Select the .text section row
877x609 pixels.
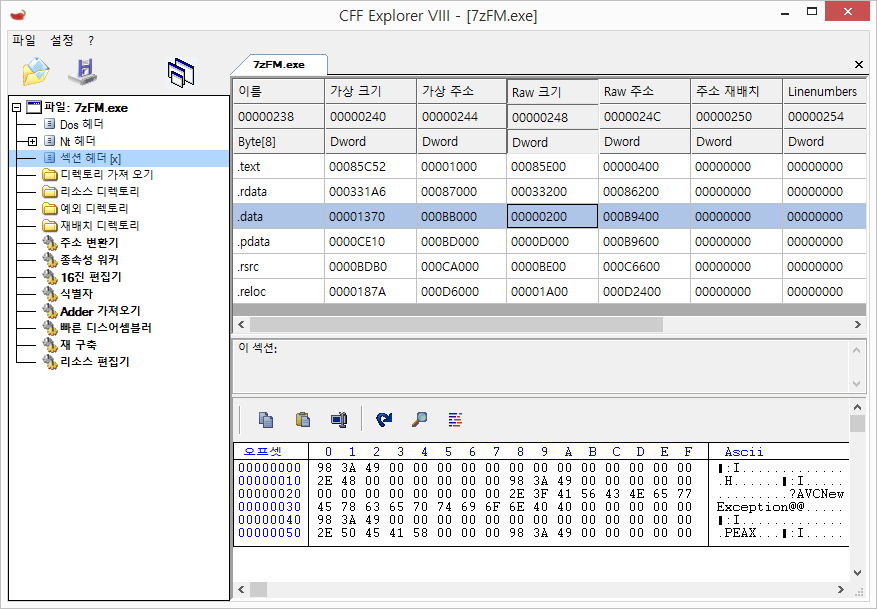(549, 167)
